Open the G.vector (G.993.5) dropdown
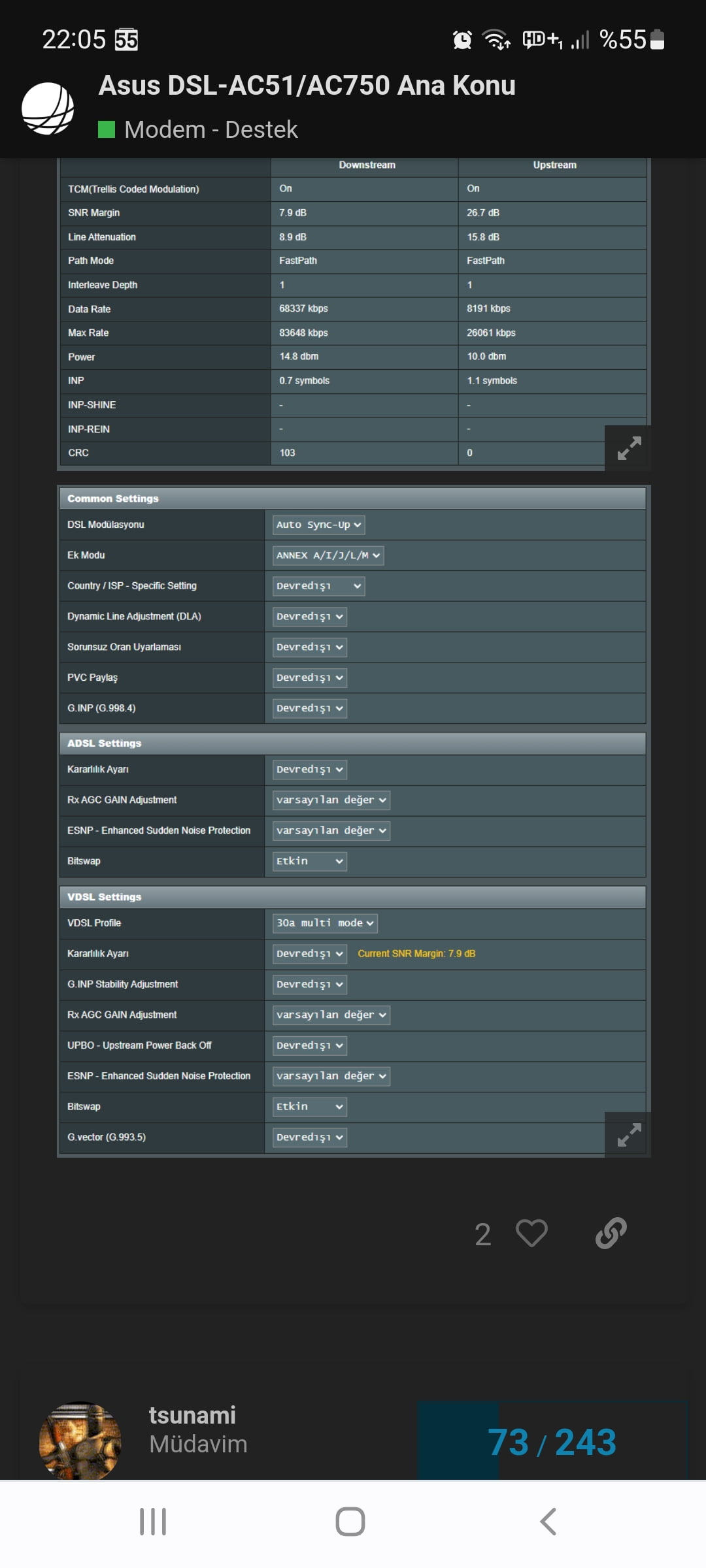Image resolution: width=706 pixels, height=1568 pixels. click(309, 1137)
